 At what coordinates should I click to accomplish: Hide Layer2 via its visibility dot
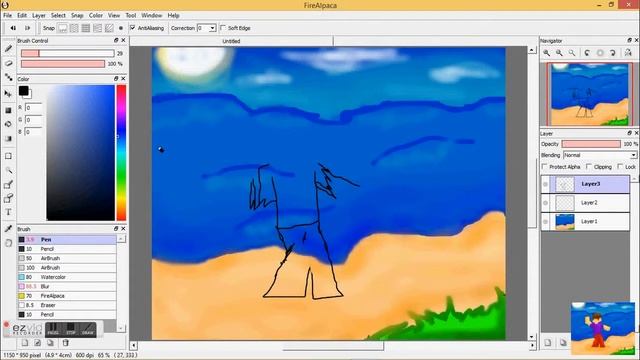(545, 203)
